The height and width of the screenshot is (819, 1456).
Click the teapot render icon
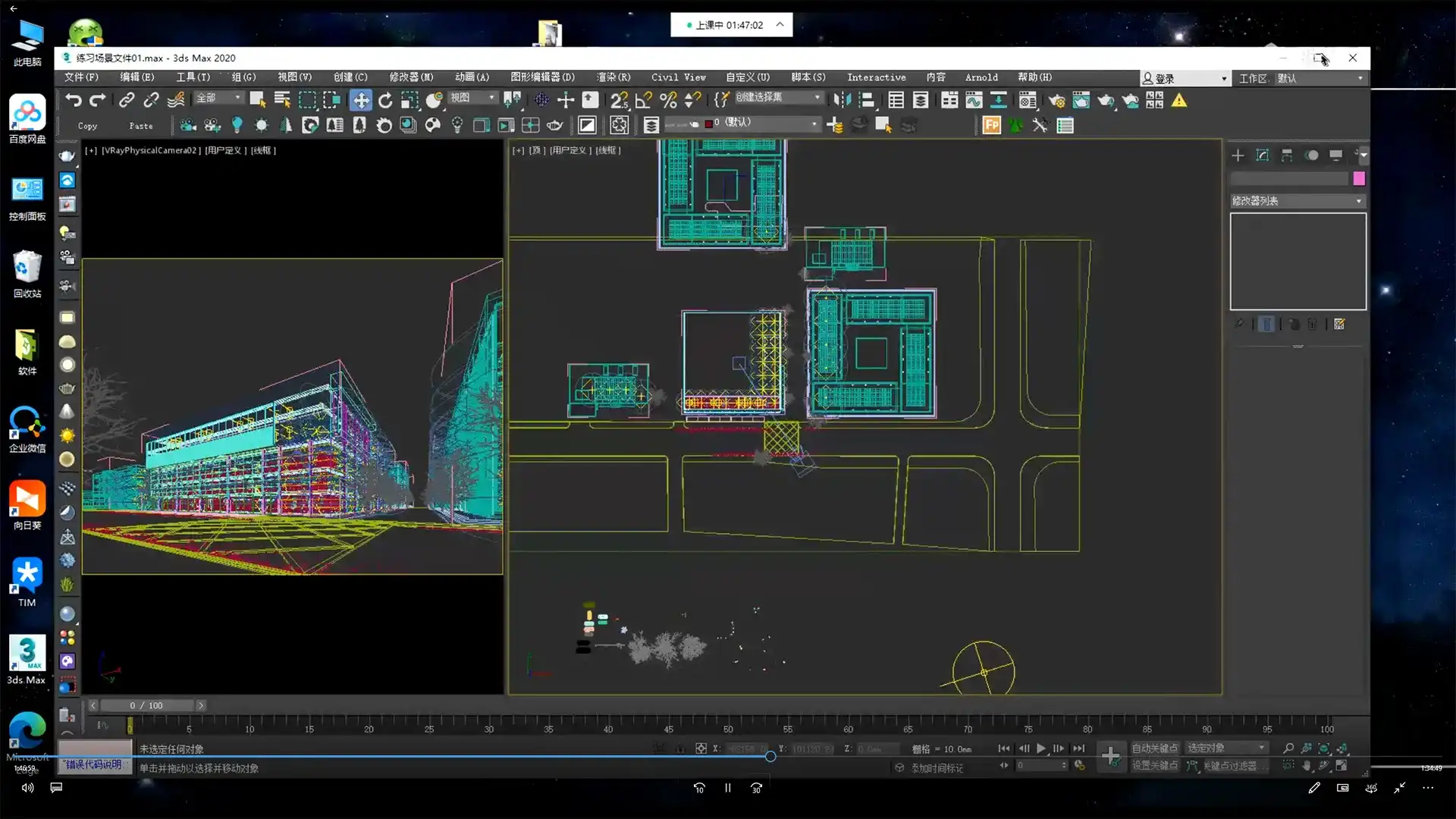coord(1106,100)
